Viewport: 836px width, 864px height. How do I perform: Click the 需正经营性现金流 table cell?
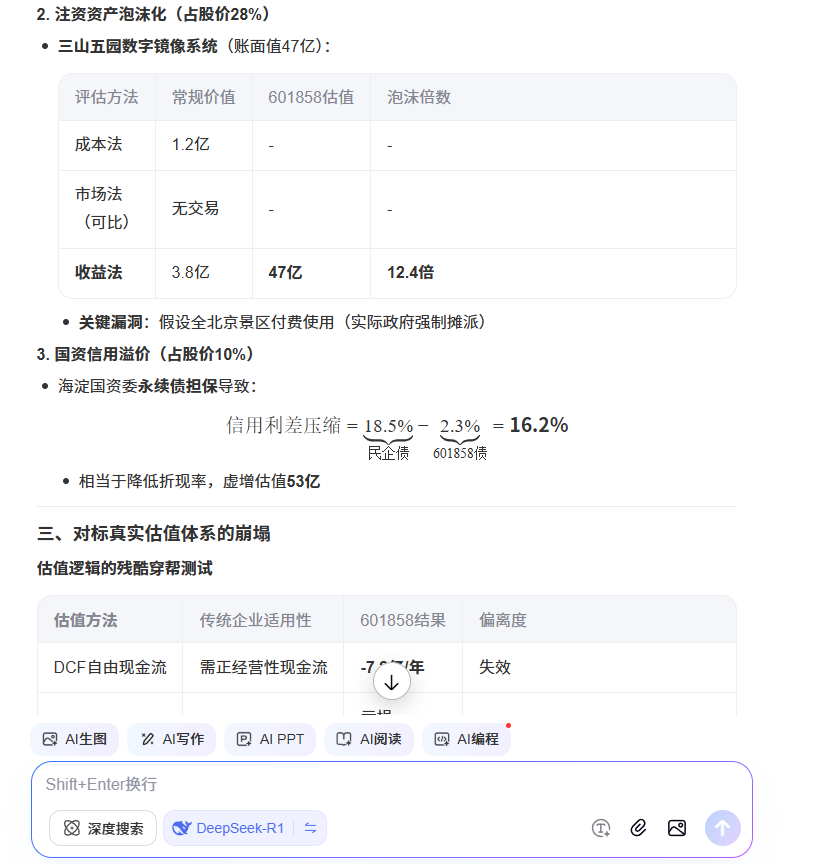(263, 667)
